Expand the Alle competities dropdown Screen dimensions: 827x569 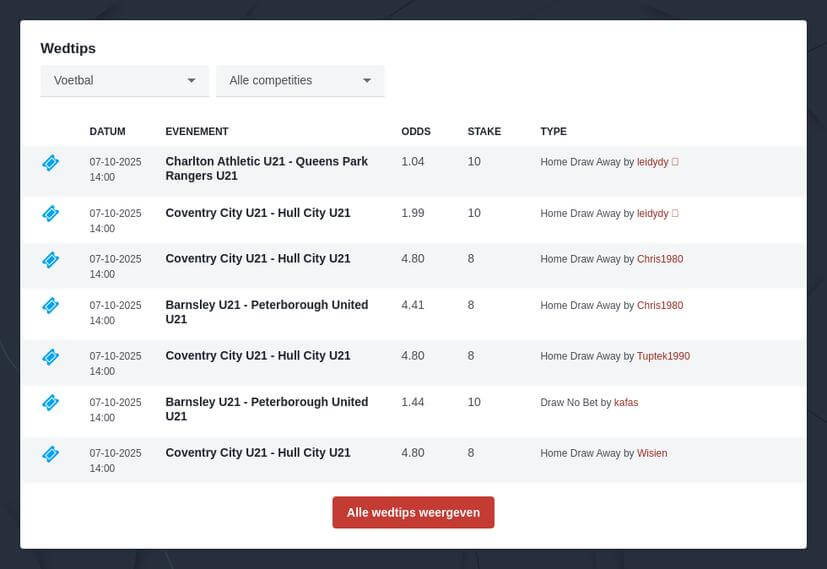tap(300, 81)
